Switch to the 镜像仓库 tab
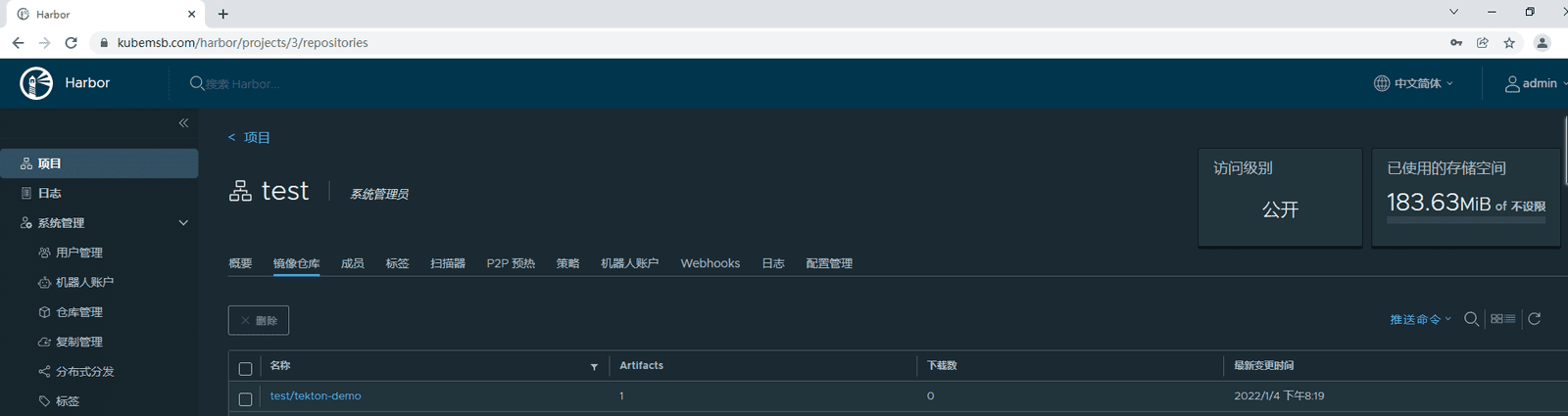This screenshot has width=1568, height=416. point(296,263)
